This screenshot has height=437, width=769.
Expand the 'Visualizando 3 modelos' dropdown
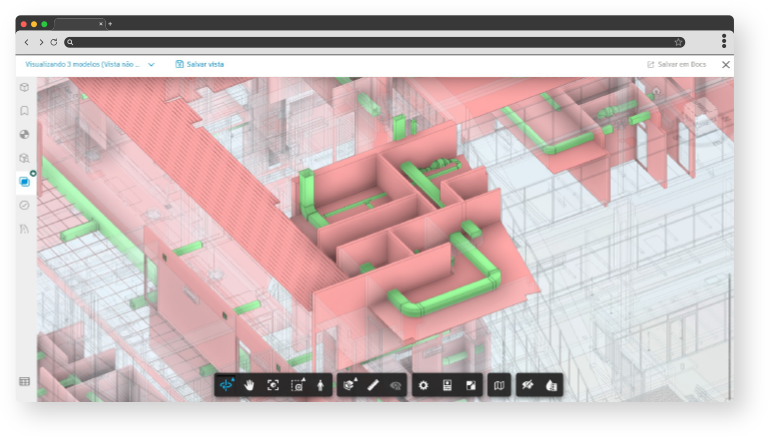(151, 64)
